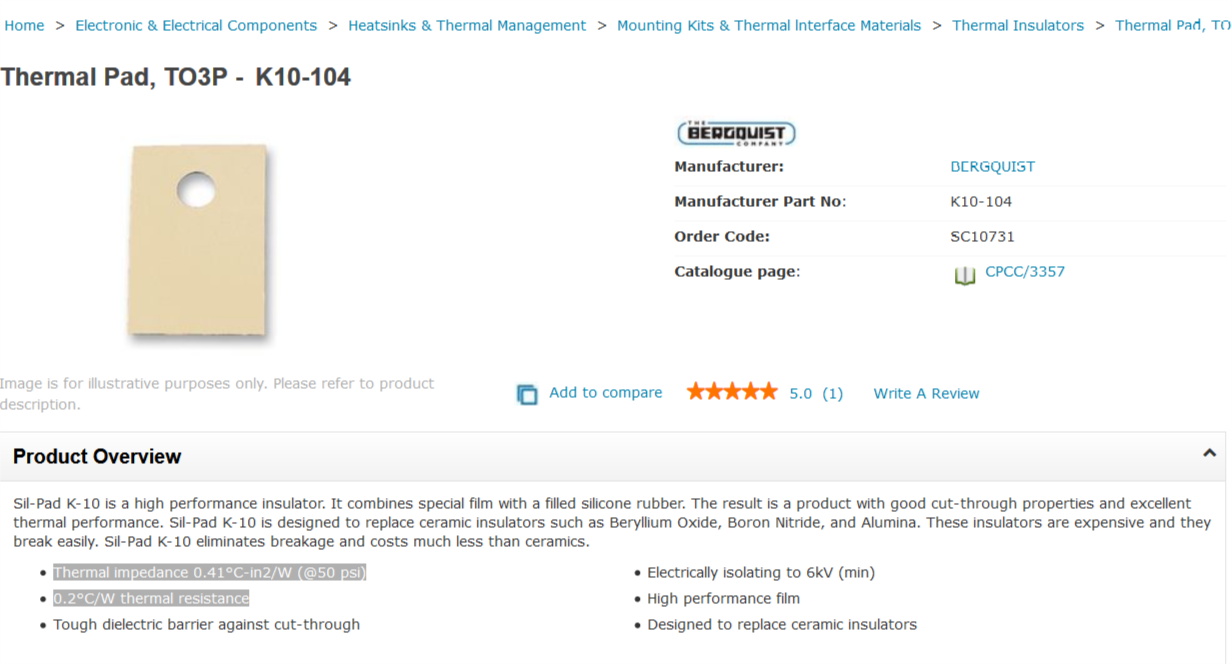This screenshot has height=664, width=1232.
Task: Click the 0.2°C/W thermal resistance text
Action: tap(151, 598)
